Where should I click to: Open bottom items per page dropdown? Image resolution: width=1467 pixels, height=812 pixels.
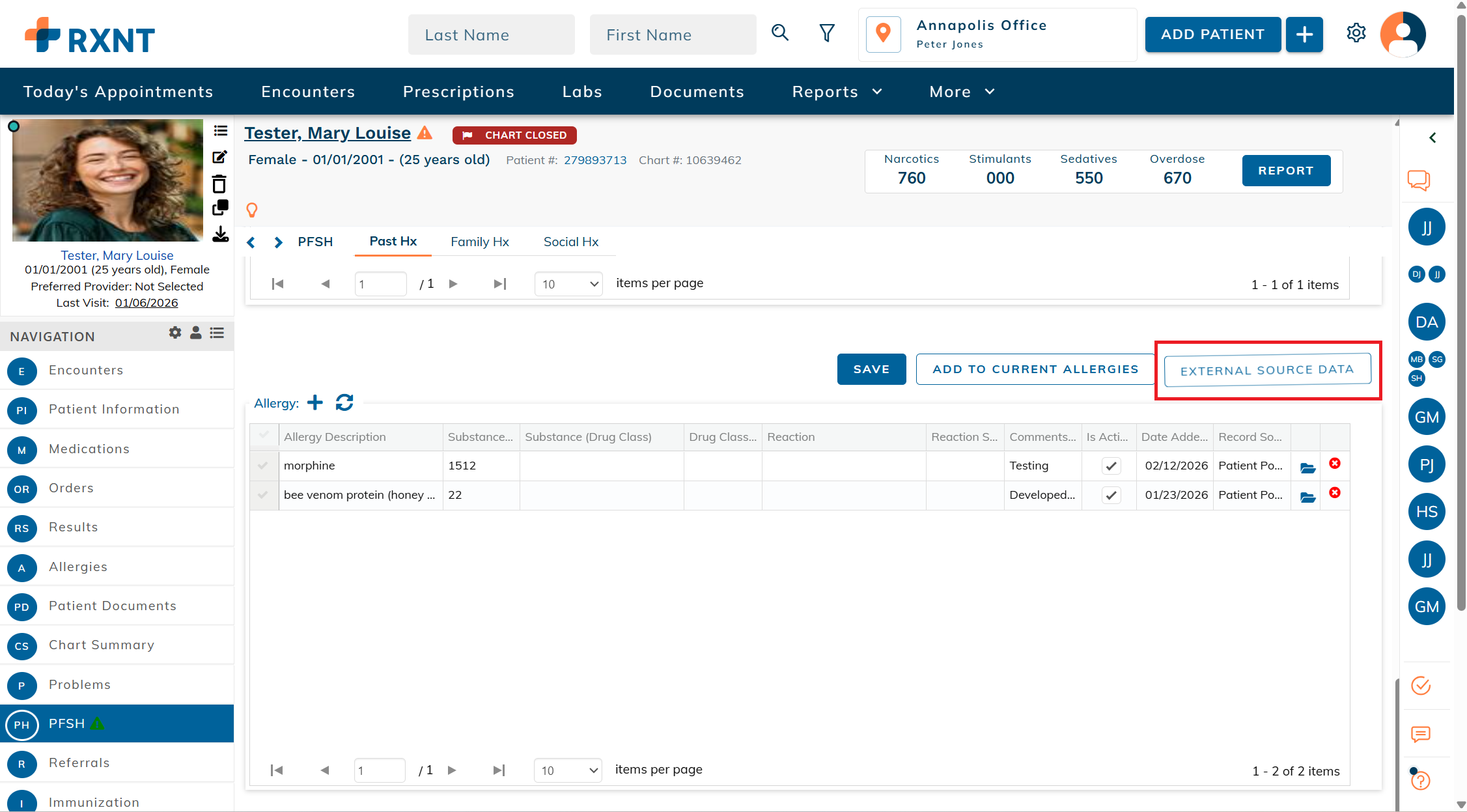(567, 770)
